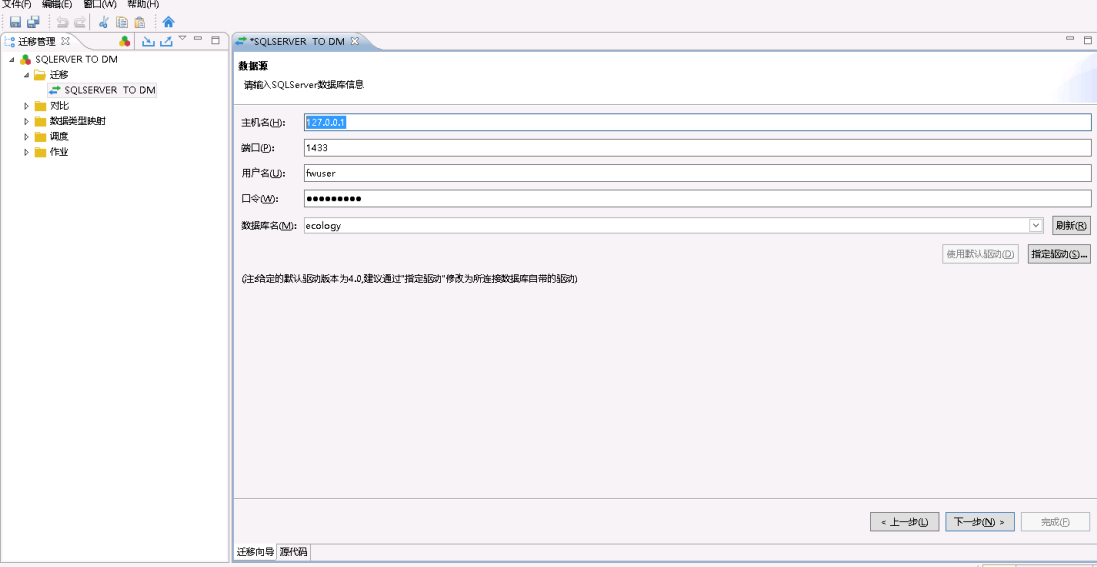Open the 数据库名 dropdown arrow
The width and height of the screenshot is (1097, 567).
(x=1035, y=225)
